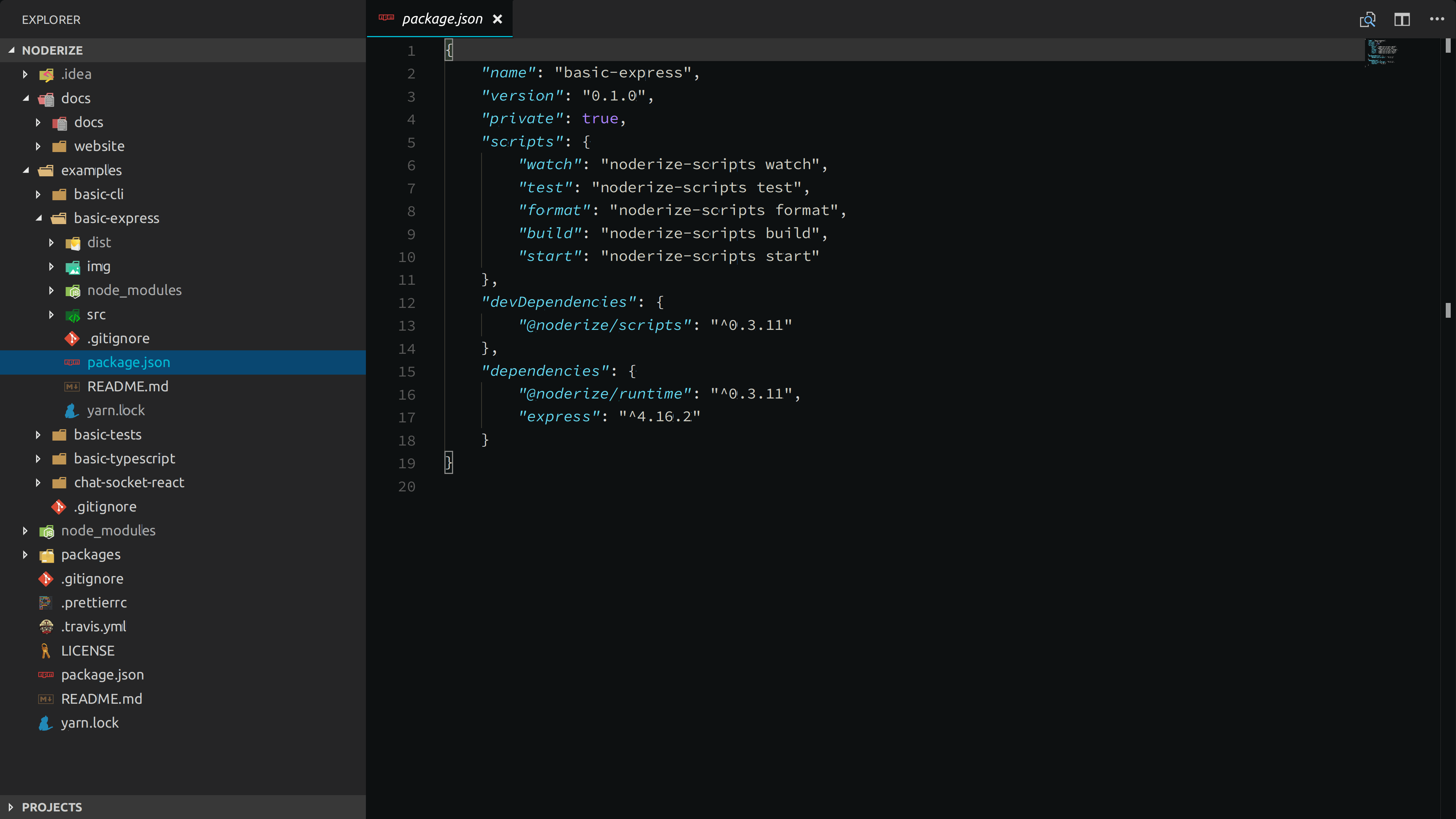Click the LICENSE file's ribbon icon

tap(46, 651)
